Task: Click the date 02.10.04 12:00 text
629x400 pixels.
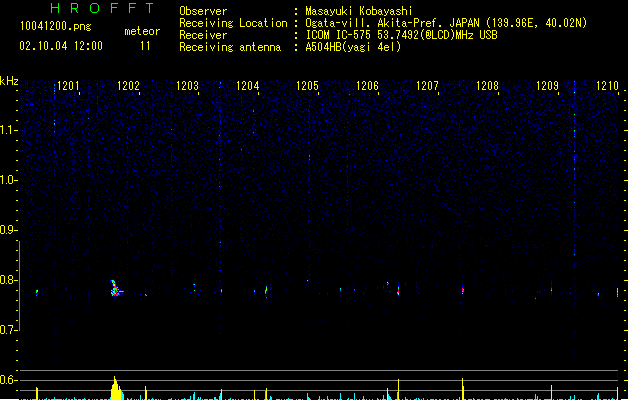Action: tap(61, 46)
